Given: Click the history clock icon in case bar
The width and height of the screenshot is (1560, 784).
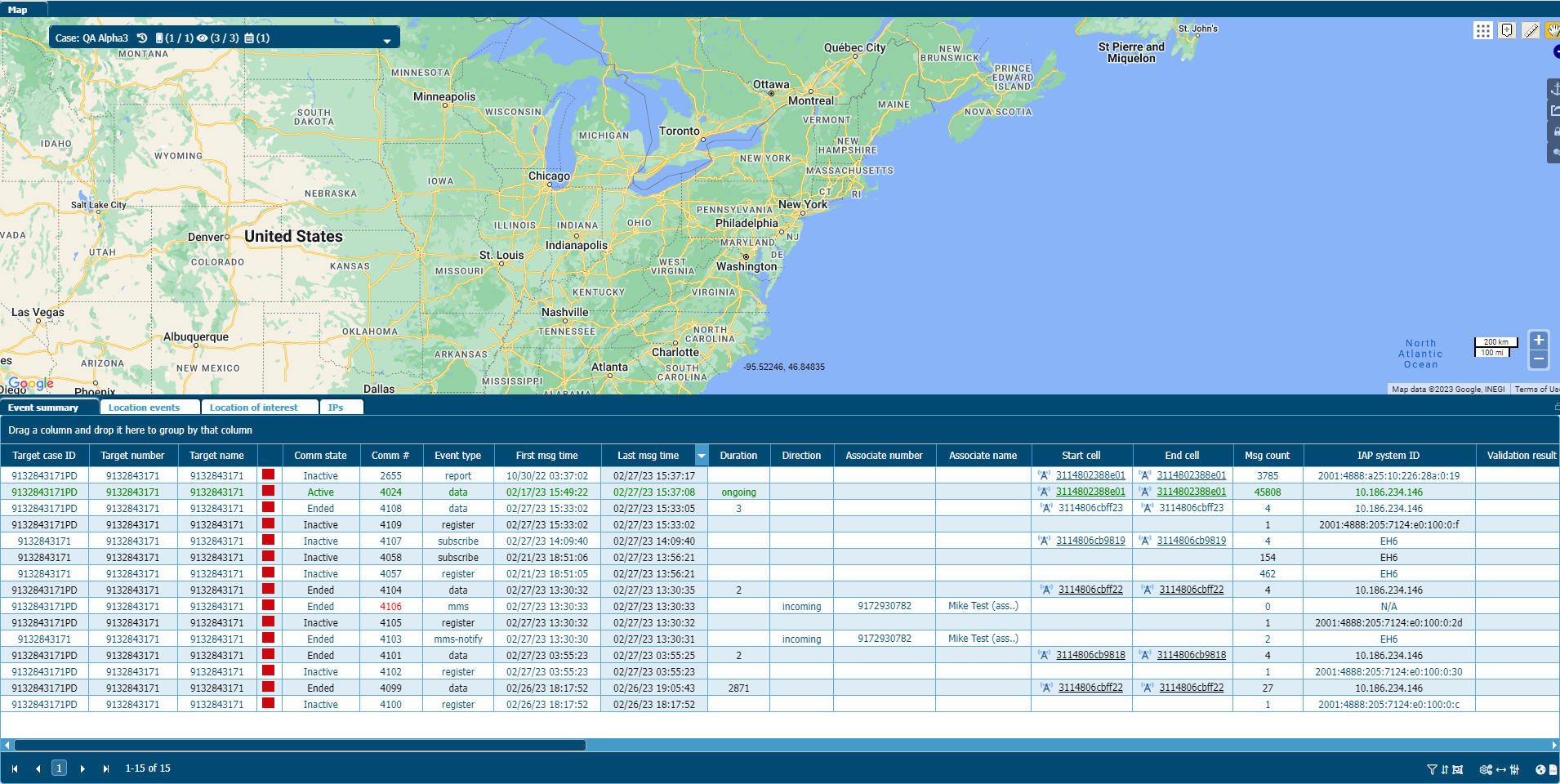Looking at the screenshot, I should (142, 38).
